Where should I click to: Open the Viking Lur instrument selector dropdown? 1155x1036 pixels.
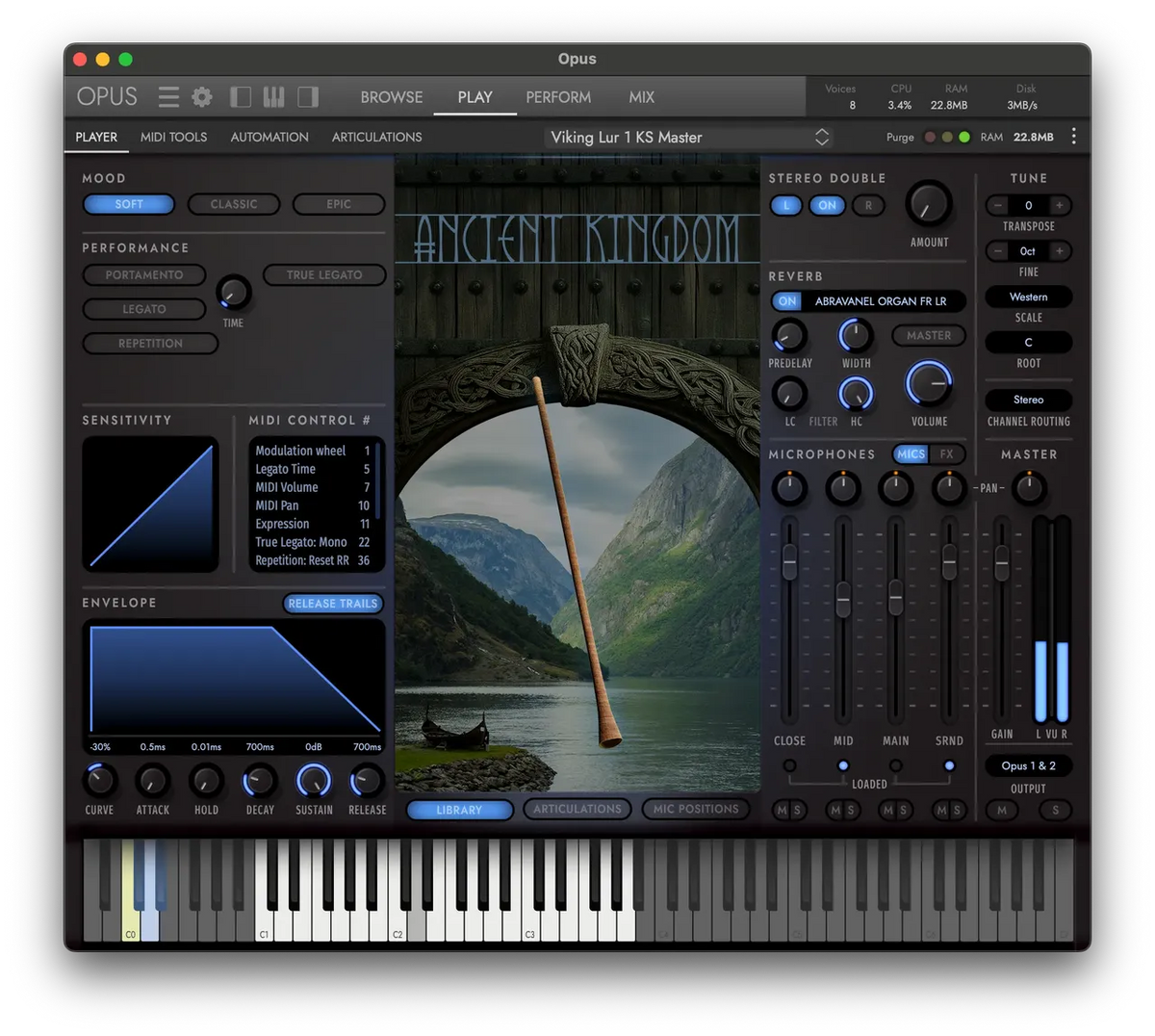pos(822,137)
